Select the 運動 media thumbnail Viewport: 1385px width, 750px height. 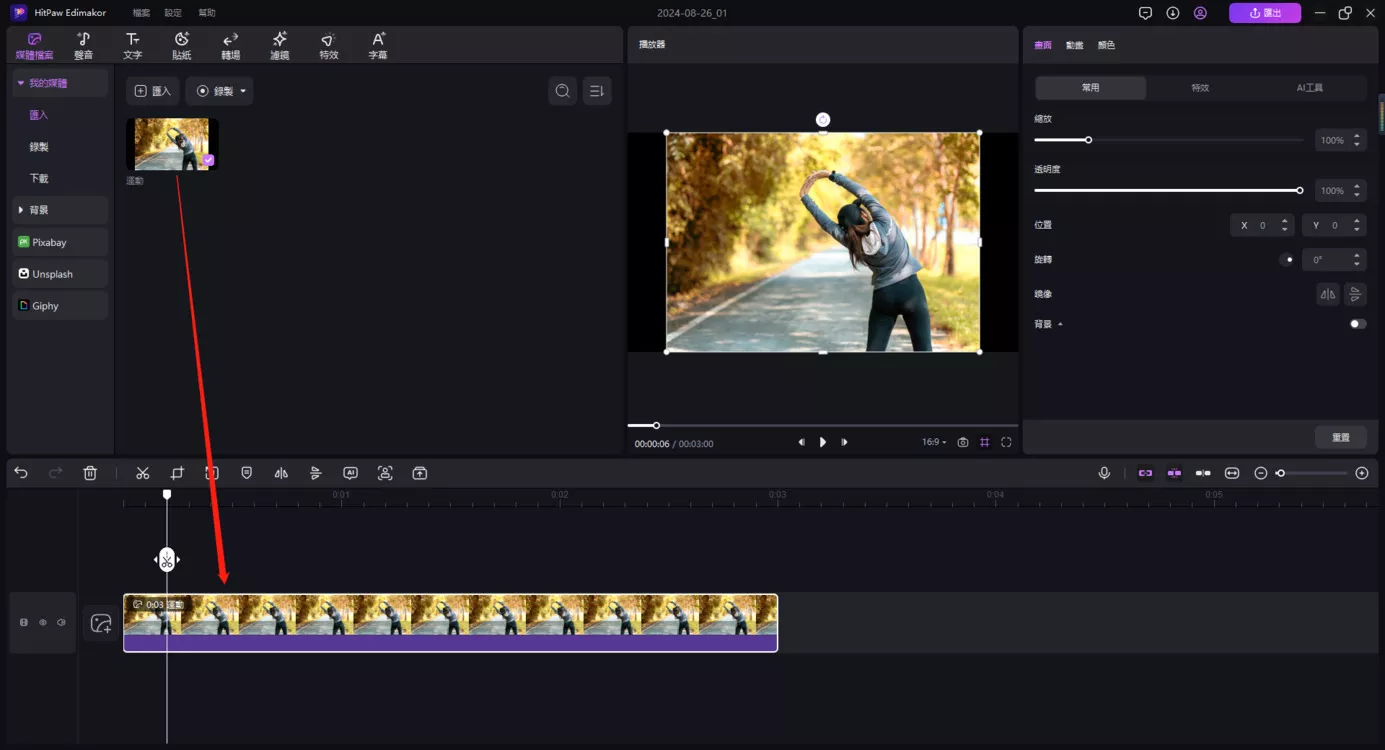point(172,144)
